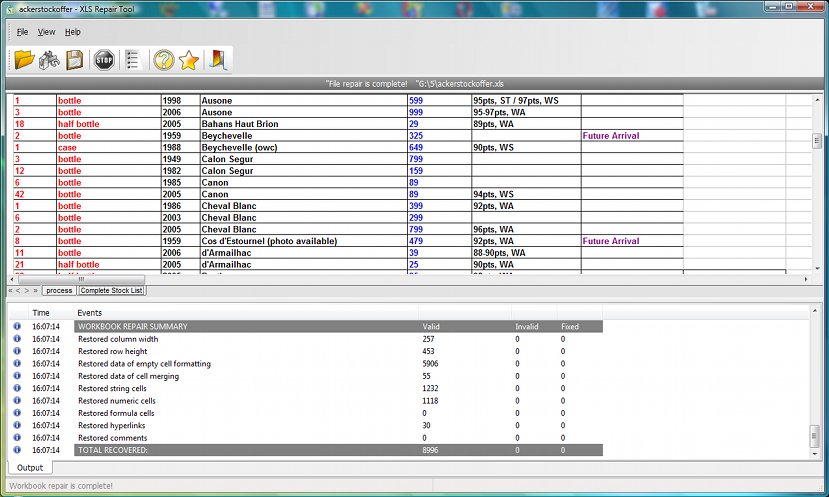Start file repair with the wrench tool icon
Image resolution: width=829 pixels, height=497 pixels.
pos(49,60)
